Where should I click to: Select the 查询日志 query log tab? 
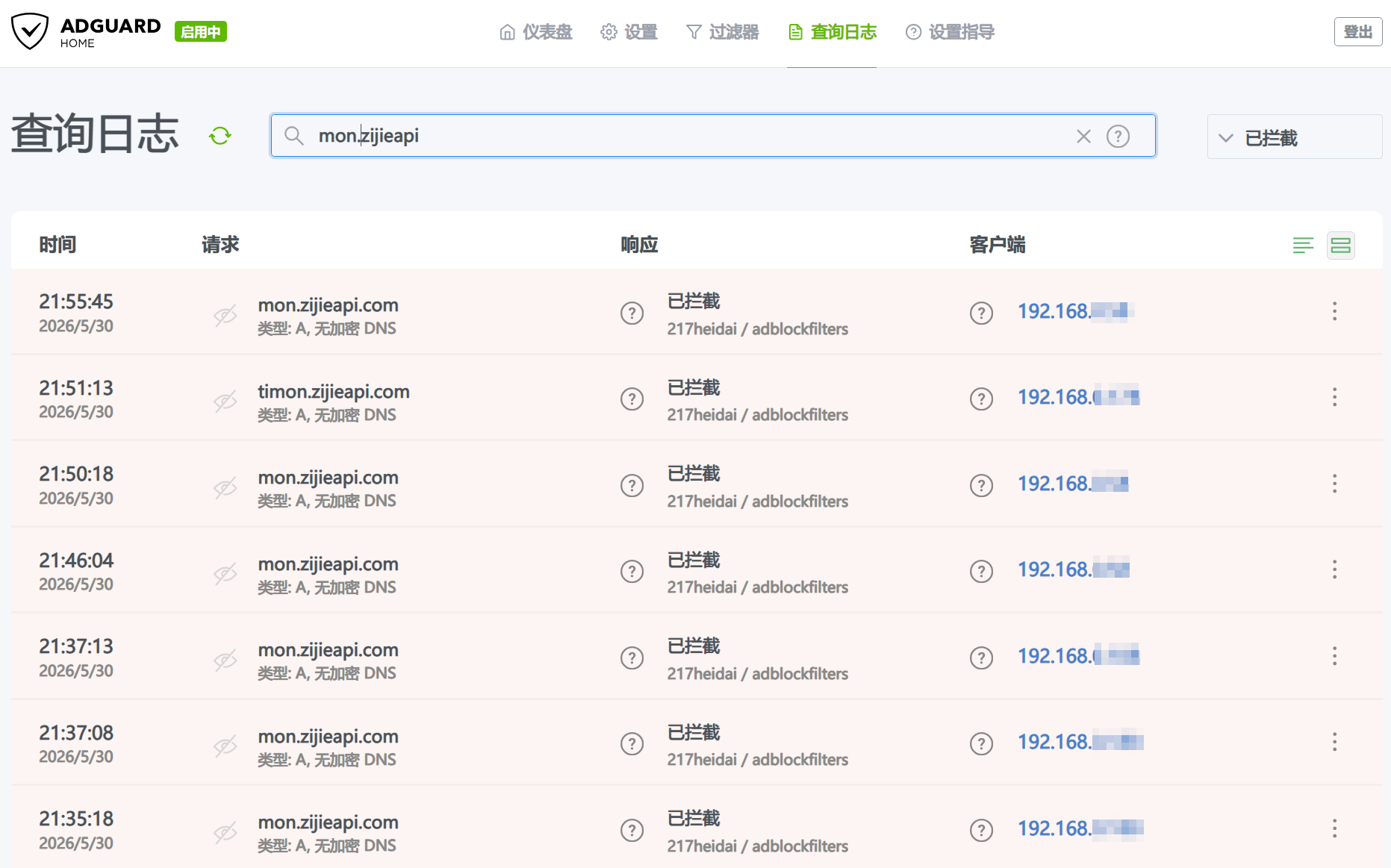[x=832, y=32]
